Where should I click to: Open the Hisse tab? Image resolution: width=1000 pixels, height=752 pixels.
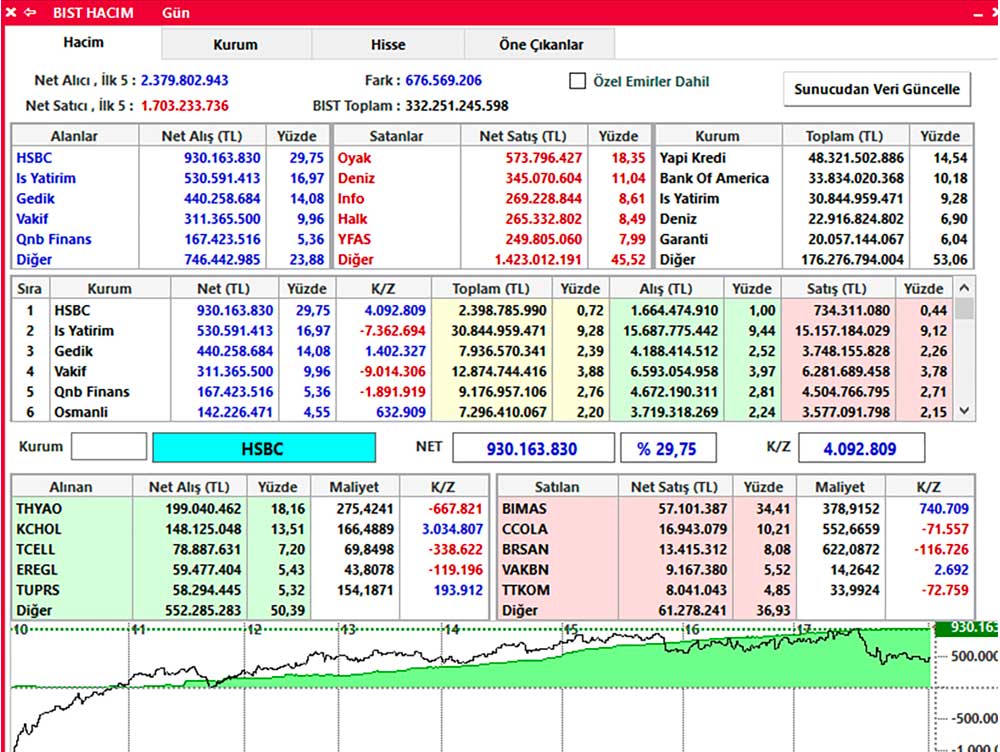[x=388, y=44]
